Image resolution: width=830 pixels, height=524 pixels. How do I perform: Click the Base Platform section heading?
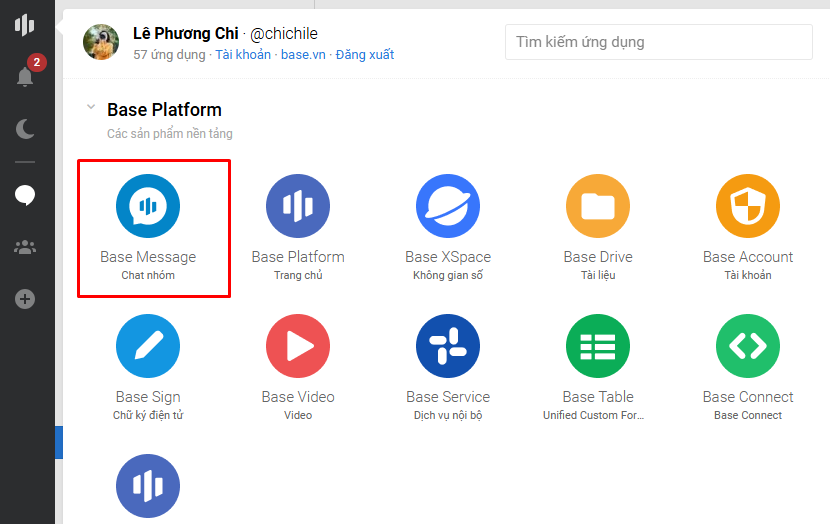coord(164,110)
